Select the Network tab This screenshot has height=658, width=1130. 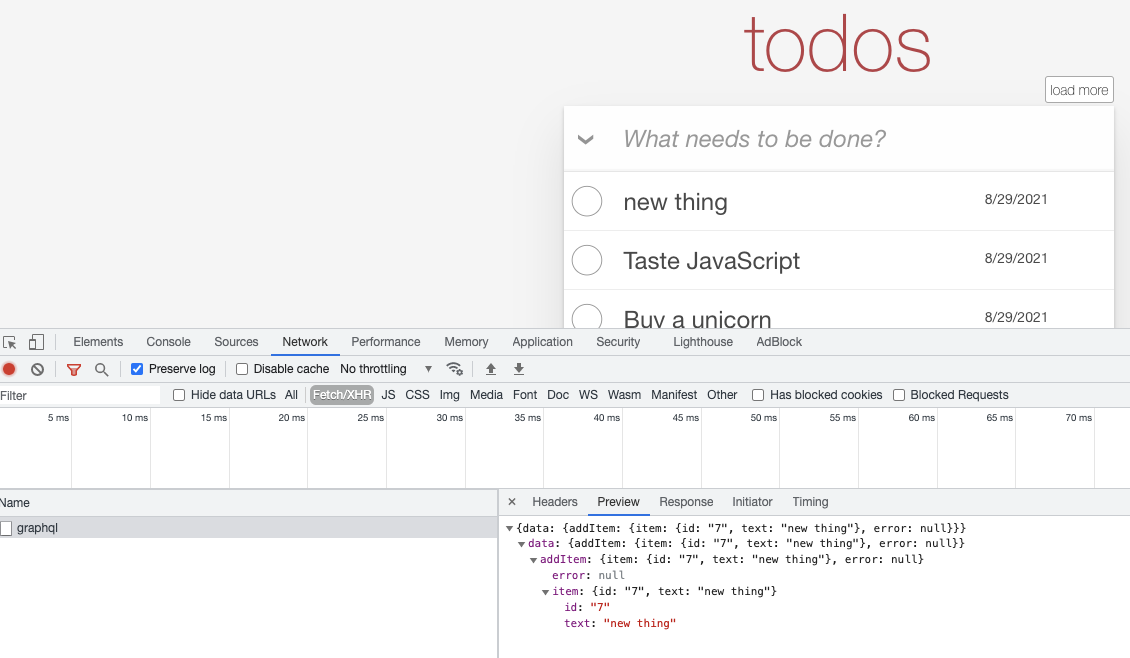coord(305,342)
